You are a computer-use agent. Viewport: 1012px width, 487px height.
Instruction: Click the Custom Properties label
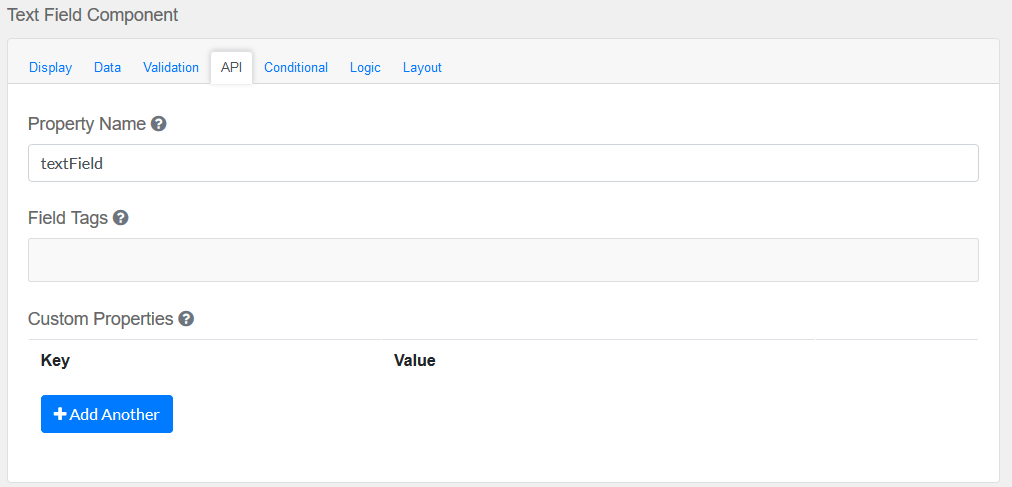[101, 319]
